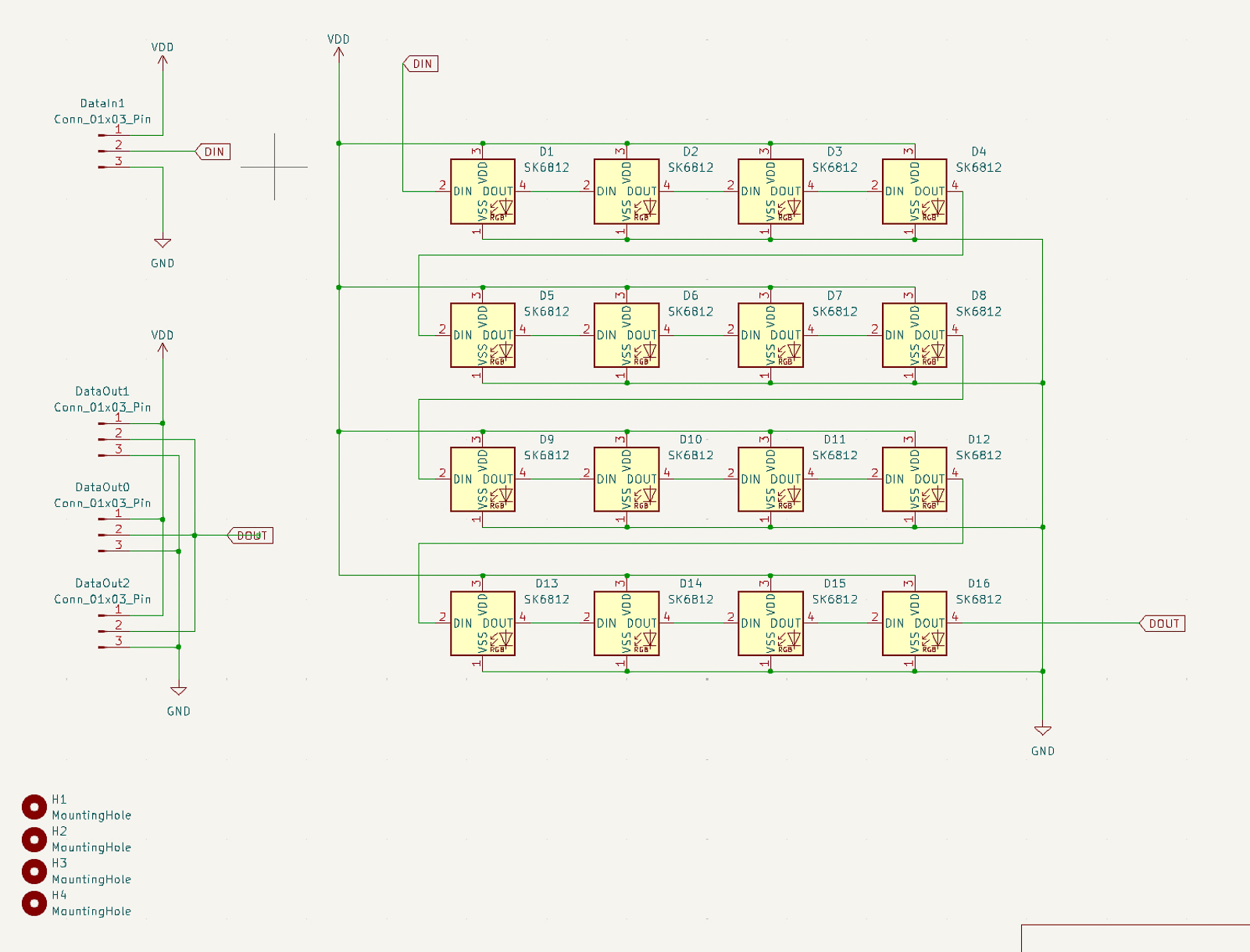This screenshot has width=1250, height=952.
Task: Select LED symbol D4 body
Action: (915, 191)
